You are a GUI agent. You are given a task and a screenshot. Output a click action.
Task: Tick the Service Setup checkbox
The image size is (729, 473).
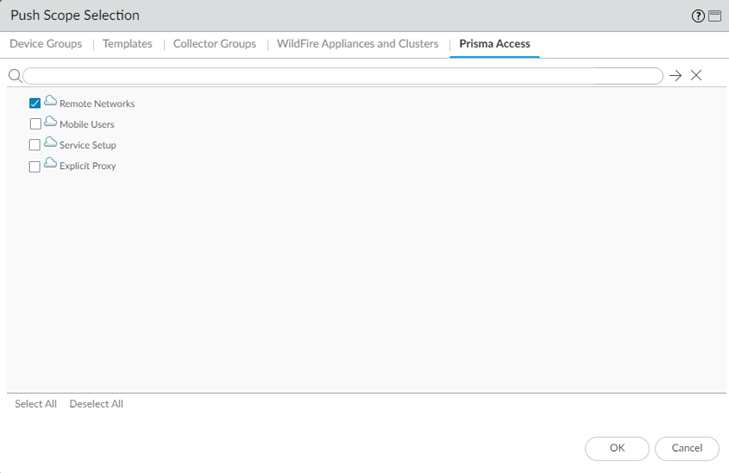[35, 145]
